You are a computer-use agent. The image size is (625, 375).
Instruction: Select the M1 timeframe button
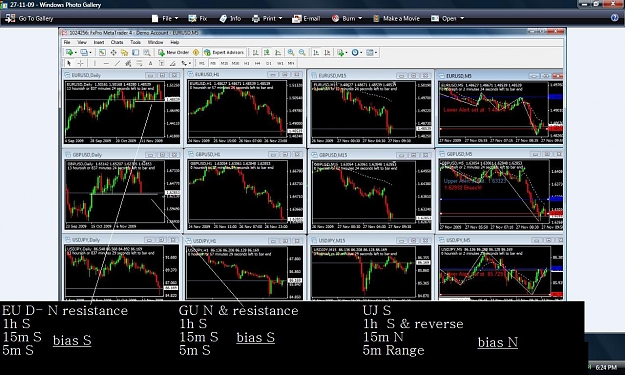coord(201,63)
